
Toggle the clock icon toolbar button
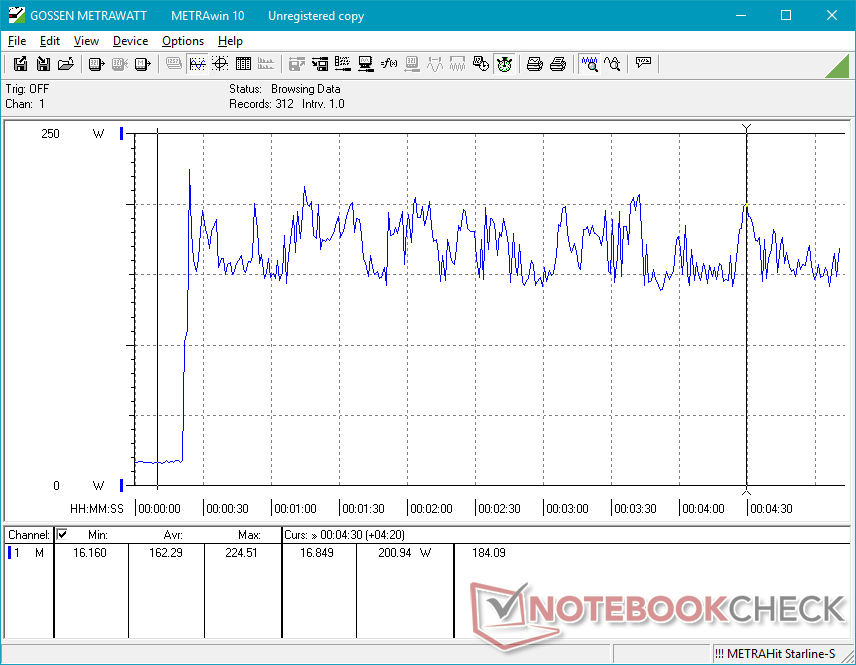(x=505, y=64)
